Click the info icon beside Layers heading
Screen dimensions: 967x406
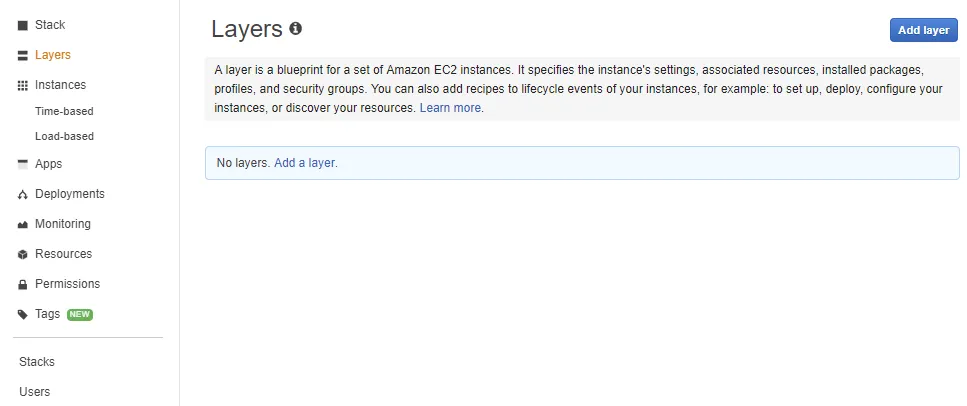tap(295, 29)
